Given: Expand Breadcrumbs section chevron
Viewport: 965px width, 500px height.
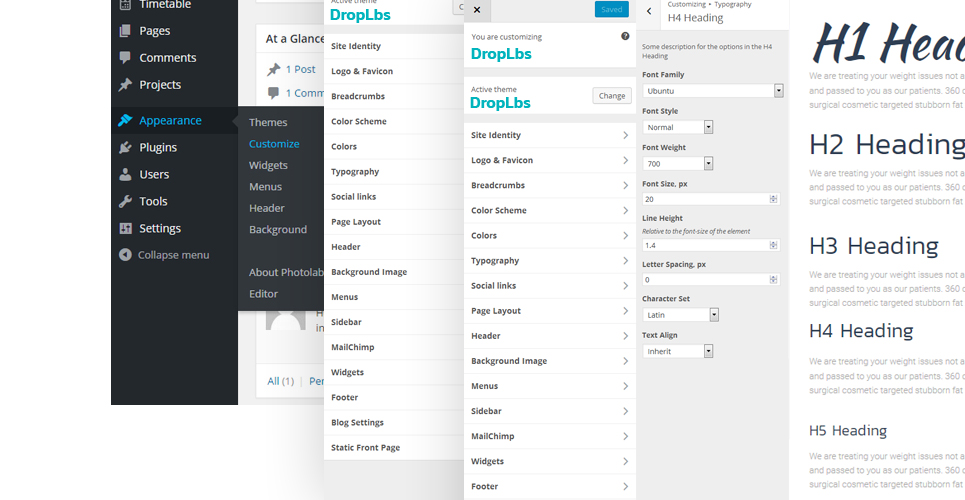Looking at the screenshot, I should click(x=625, y=185).
